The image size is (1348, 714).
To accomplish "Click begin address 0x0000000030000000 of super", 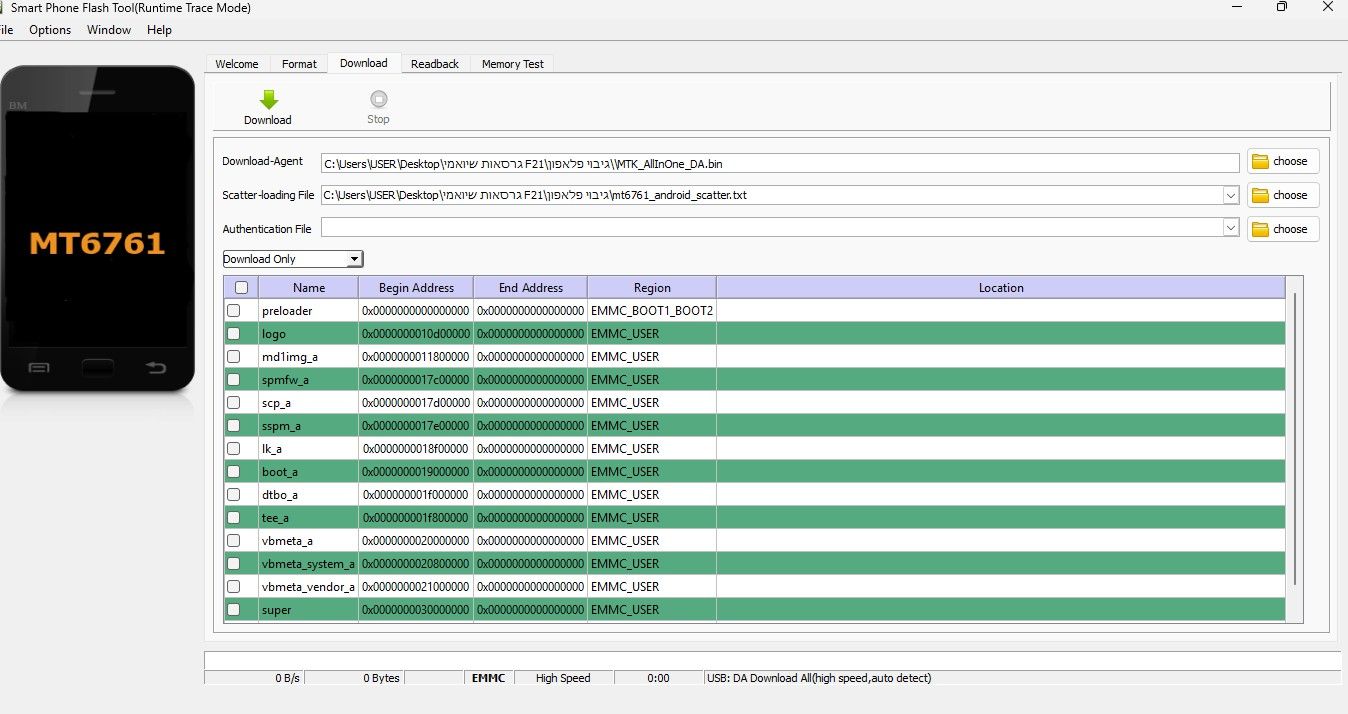I will [416, 610].
